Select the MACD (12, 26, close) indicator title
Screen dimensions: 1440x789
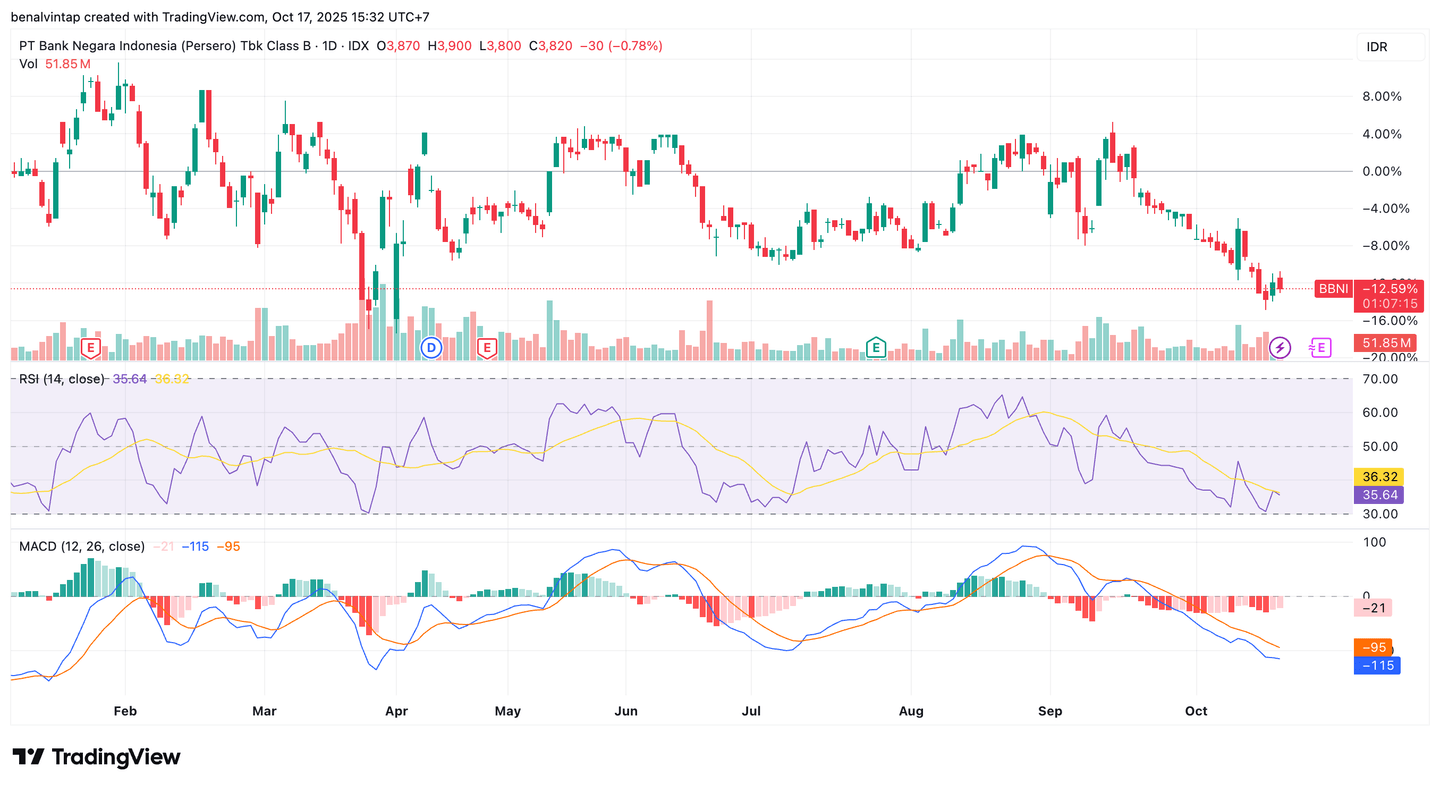point(82,546)
